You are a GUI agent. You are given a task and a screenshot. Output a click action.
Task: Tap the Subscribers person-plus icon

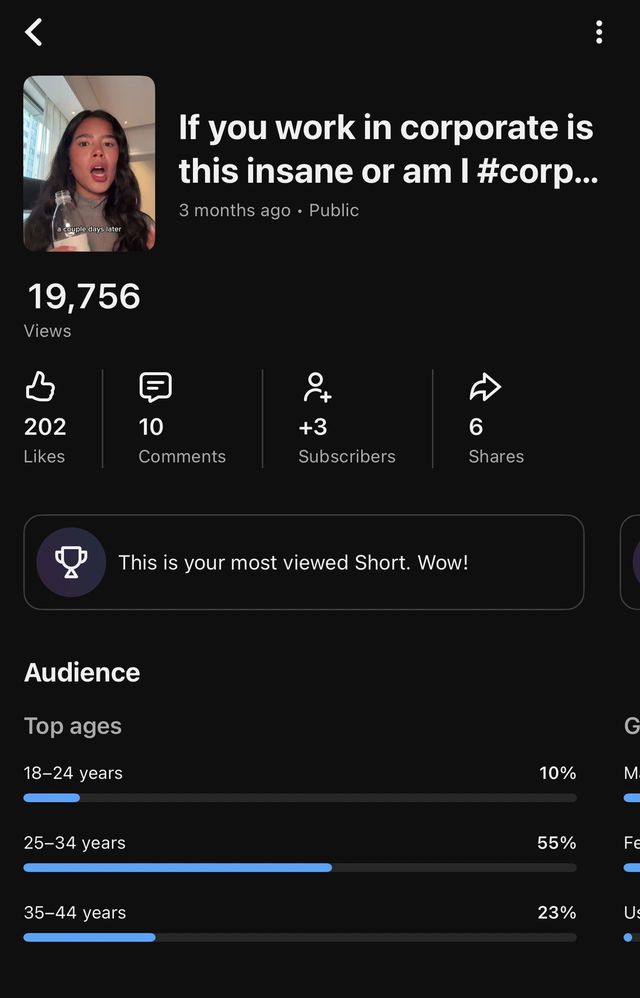(x=316, y=387)
